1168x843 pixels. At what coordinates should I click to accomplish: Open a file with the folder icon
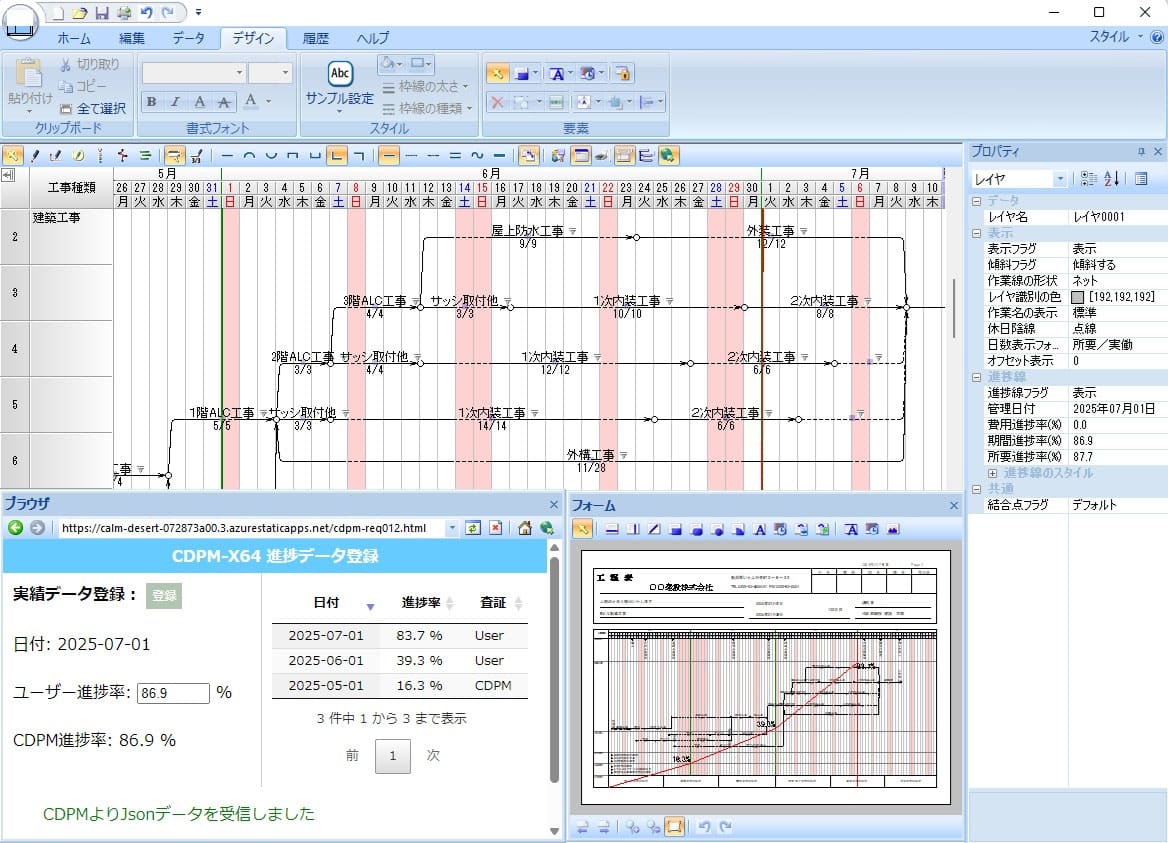coord(80,13)
